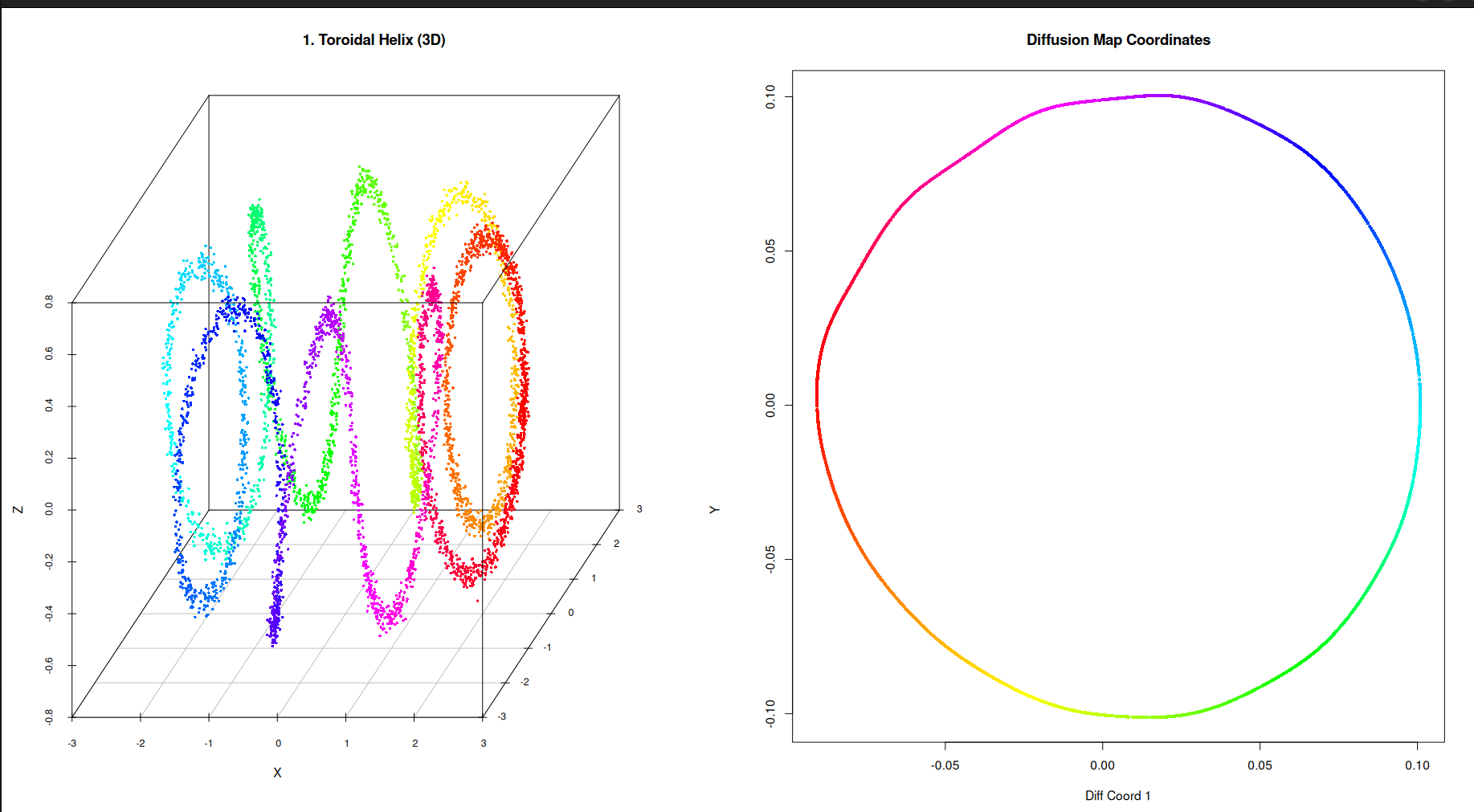Viewport: 1474px width, 812px height.
Task: Click X-axis tick '-3' below the helix plot
Action: click(72, 744)
